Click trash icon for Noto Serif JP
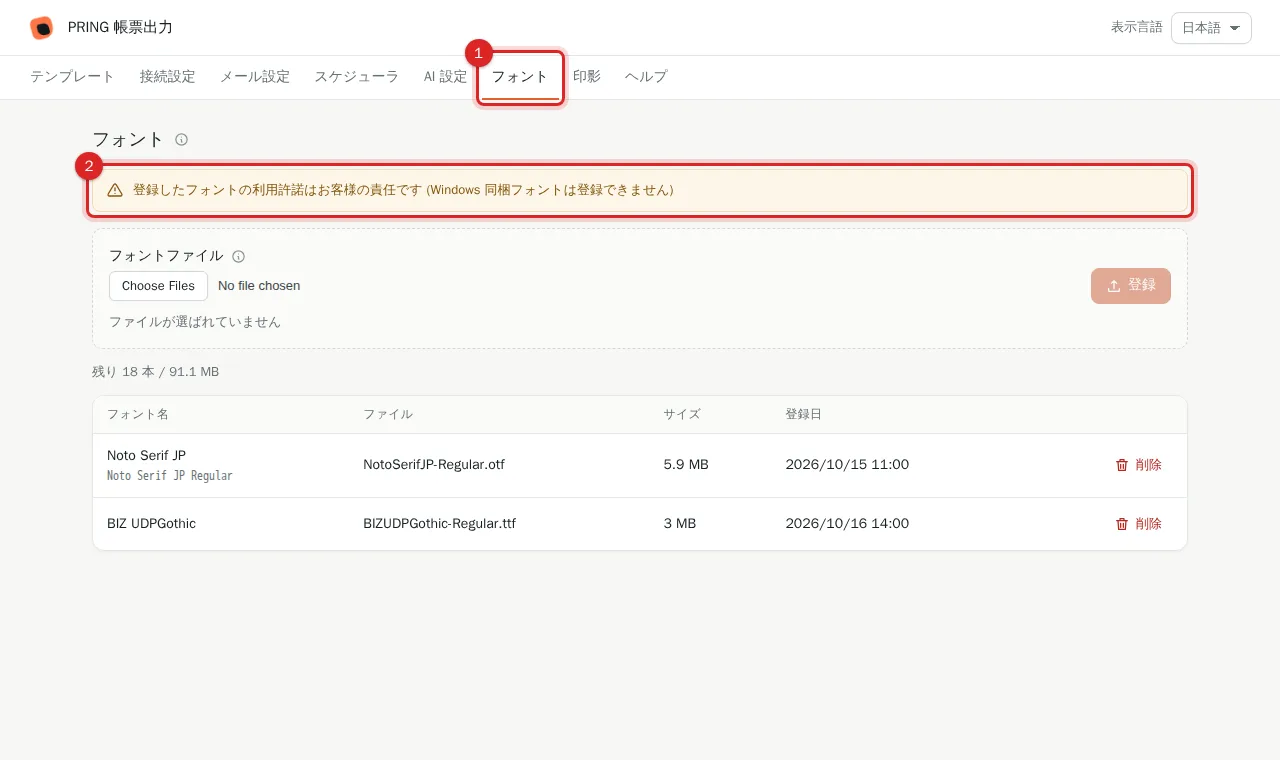This screenshot has height=760, width=1280. 1122,465
